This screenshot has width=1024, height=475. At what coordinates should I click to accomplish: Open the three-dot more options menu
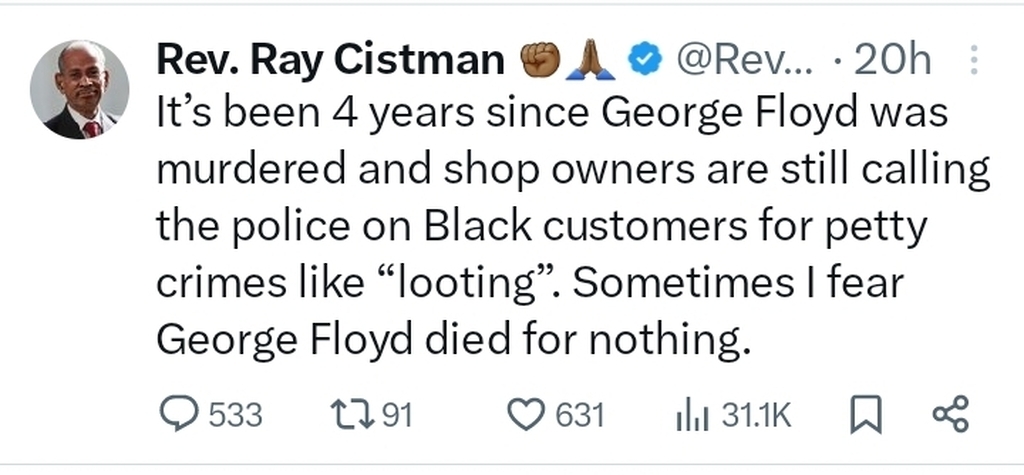pos(975,62)
